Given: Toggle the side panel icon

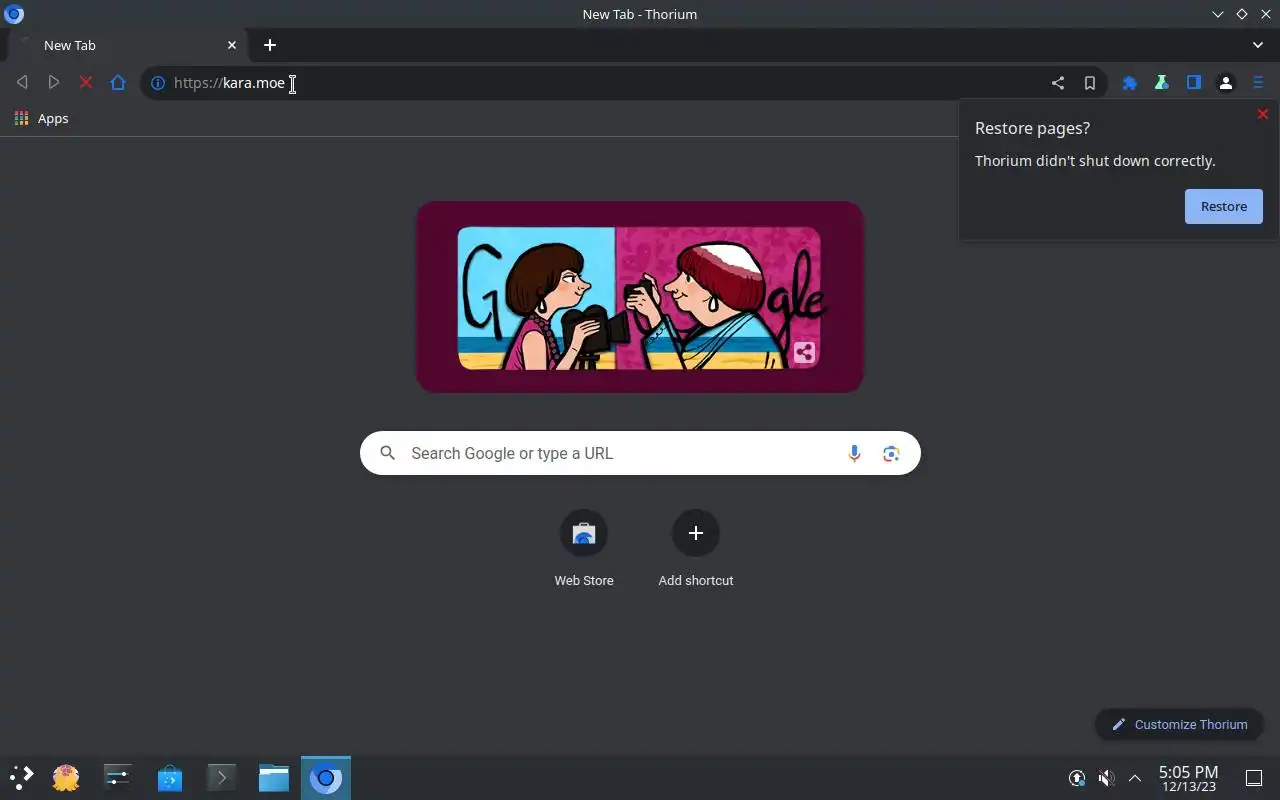Looking at the screenshot, I should tap(1194, 83).
